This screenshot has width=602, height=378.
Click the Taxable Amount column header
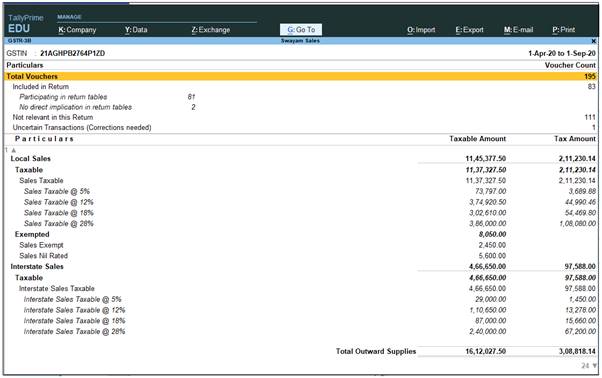(x=478, y=139)
